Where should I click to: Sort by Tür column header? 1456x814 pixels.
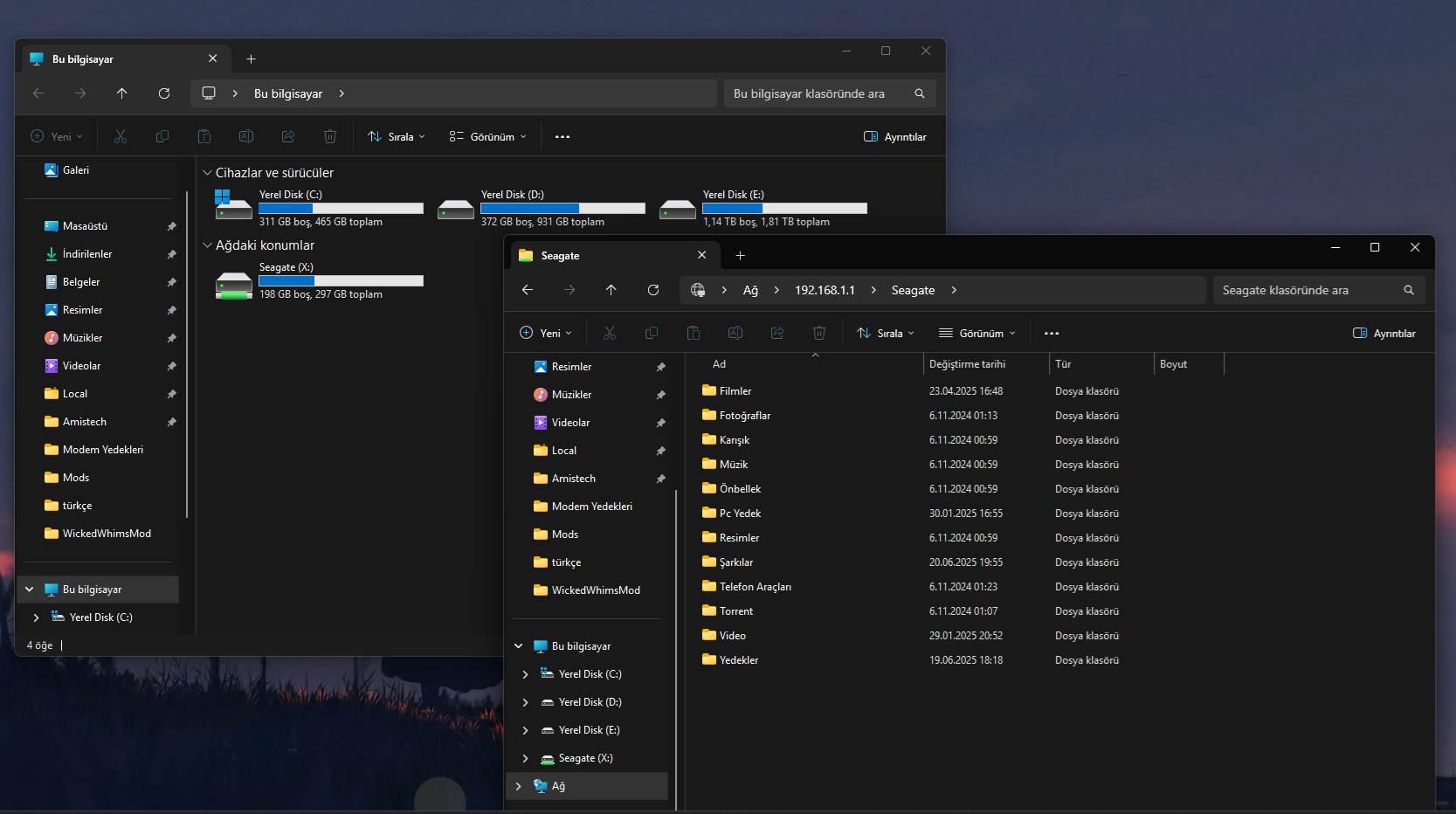(1101, 364)
